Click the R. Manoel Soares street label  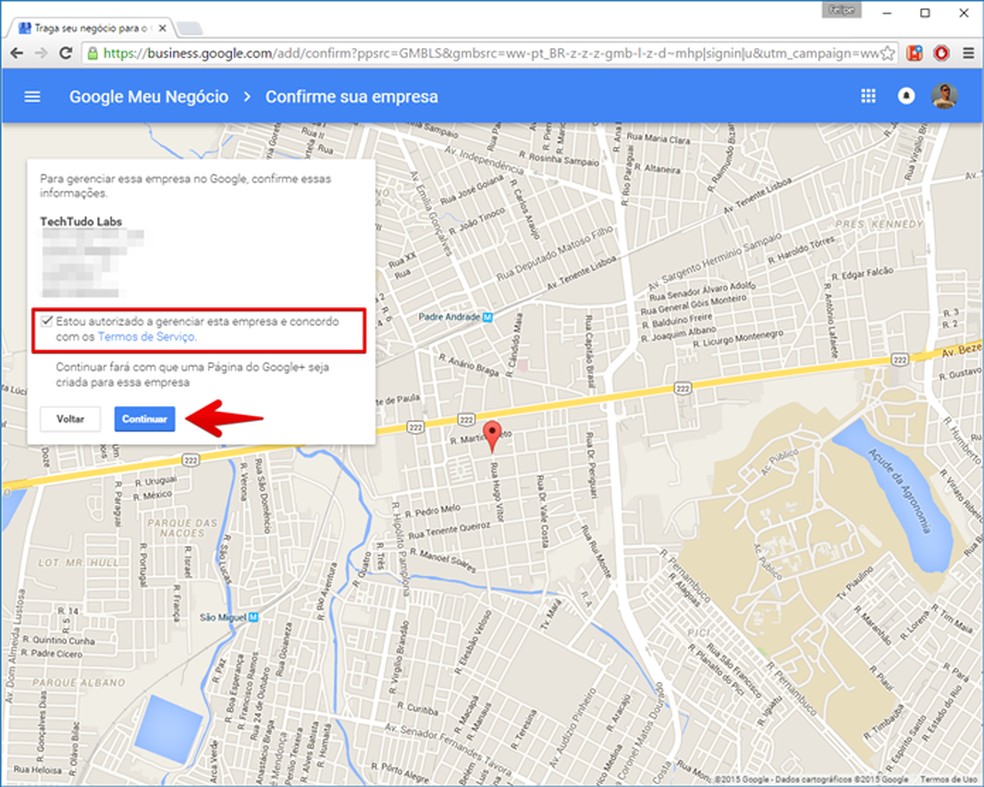click(442, 560)
